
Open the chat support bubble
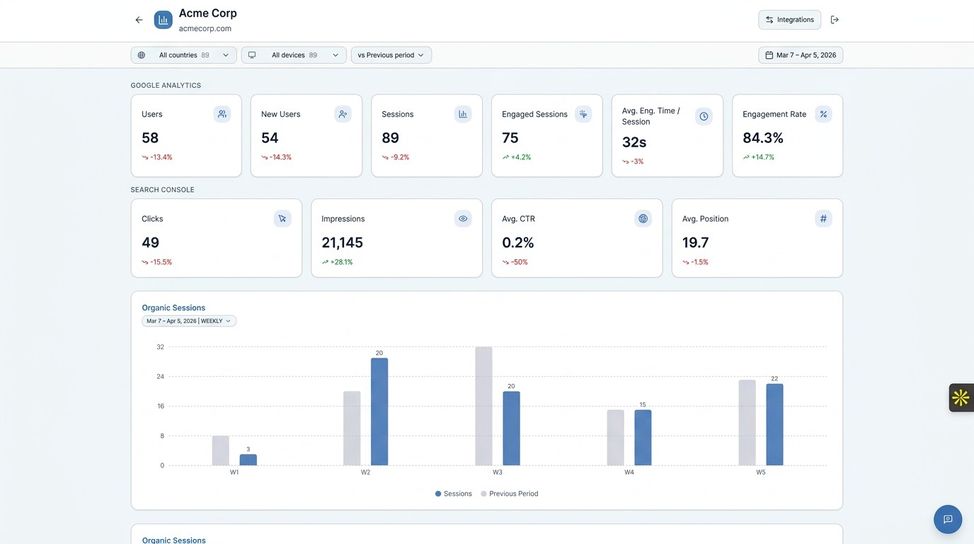point(947,519)
